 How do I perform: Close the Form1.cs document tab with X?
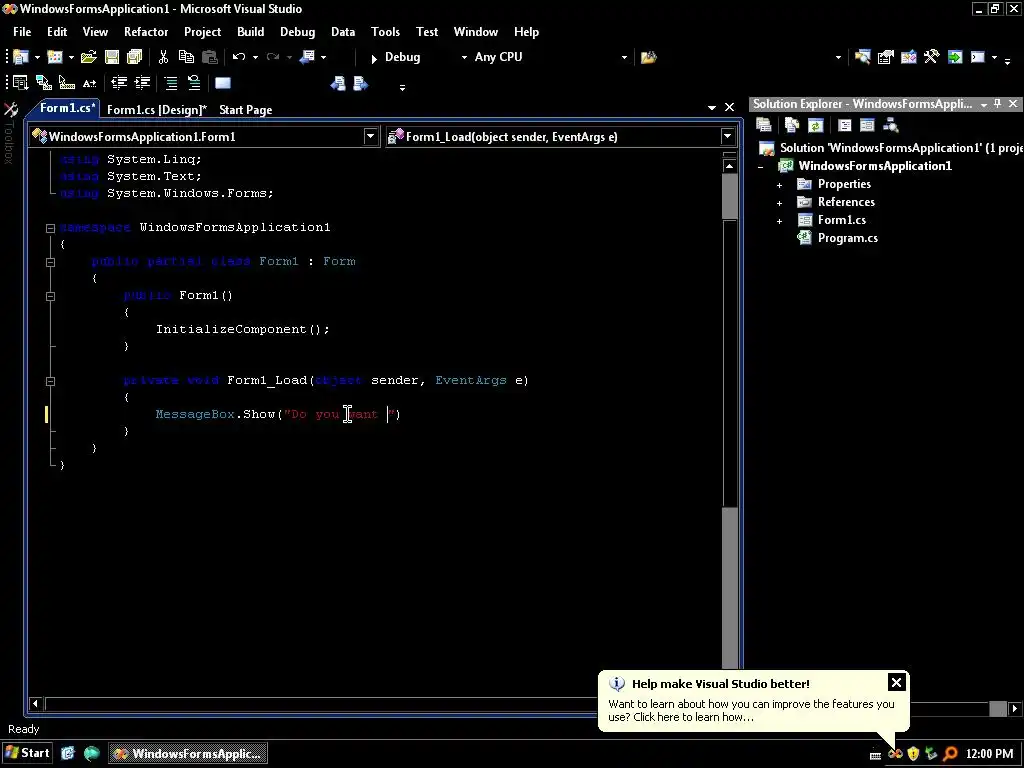(x=729, y=107)
